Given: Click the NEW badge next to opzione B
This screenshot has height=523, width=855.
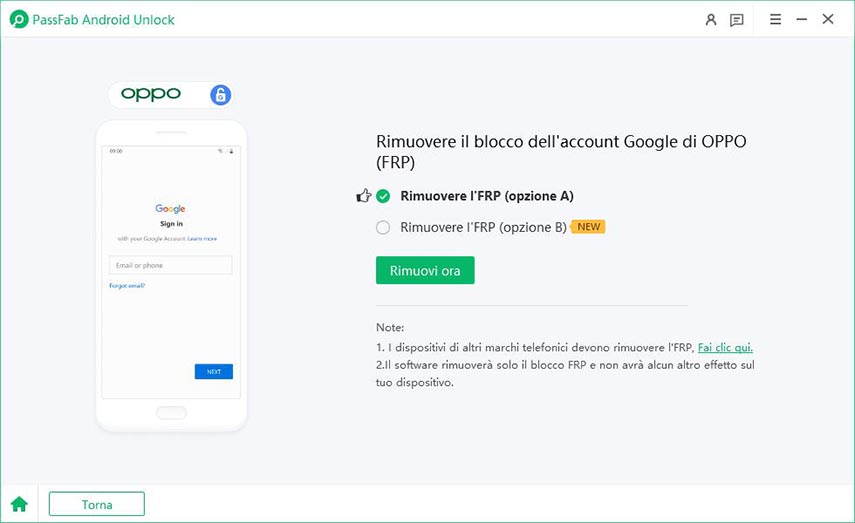Looking at the screenshot, I should point(589,227).
